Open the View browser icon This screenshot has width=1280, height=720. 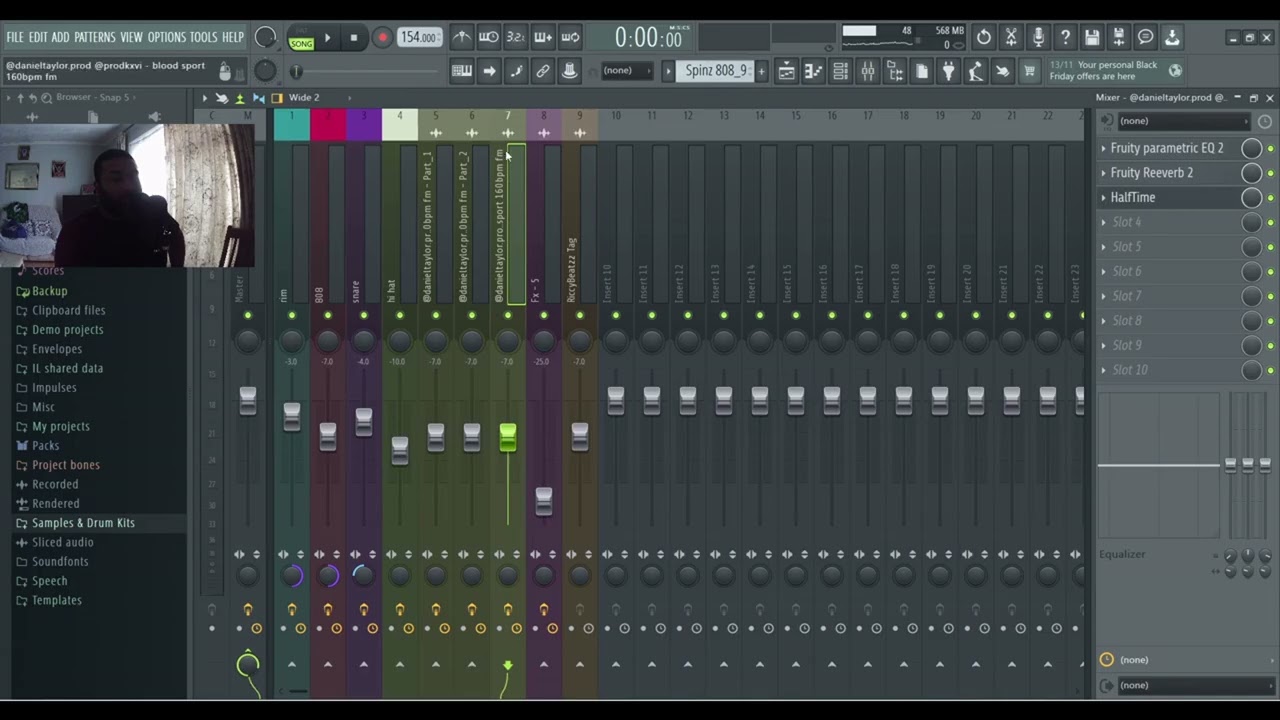(895, 71)
